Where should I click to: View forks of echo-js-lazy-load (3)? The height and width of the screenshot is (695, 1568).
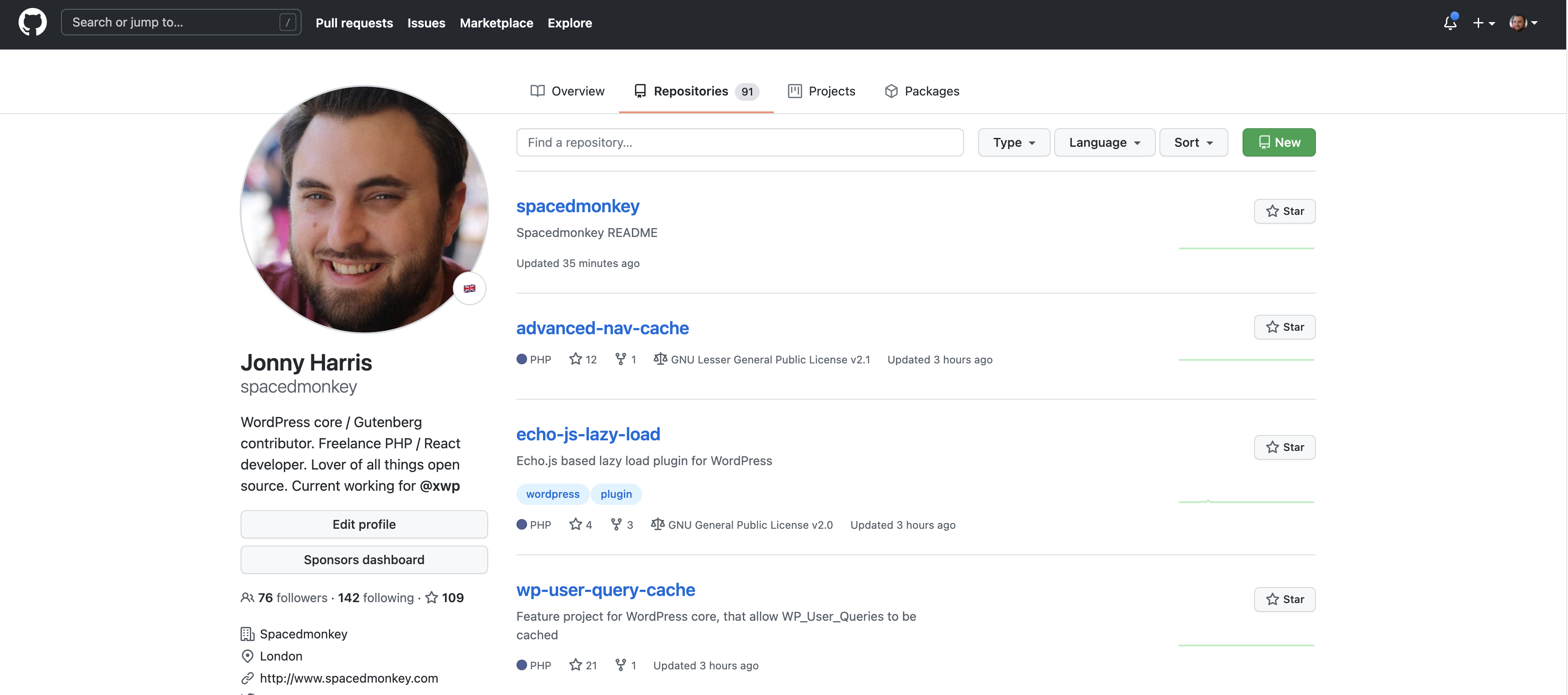pyautogui.click(x=622, y=525)
